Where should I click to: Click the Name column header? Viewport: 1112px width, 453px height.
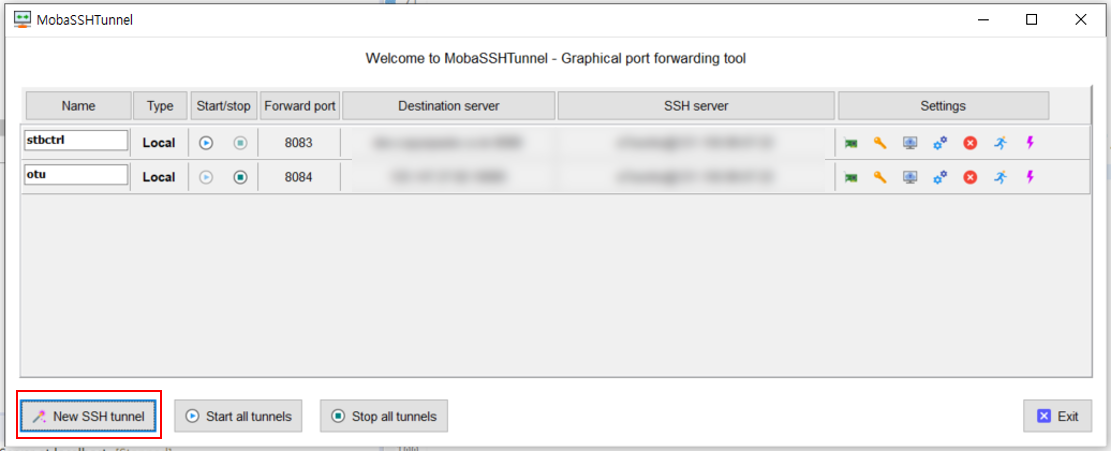tap(79, 106)
